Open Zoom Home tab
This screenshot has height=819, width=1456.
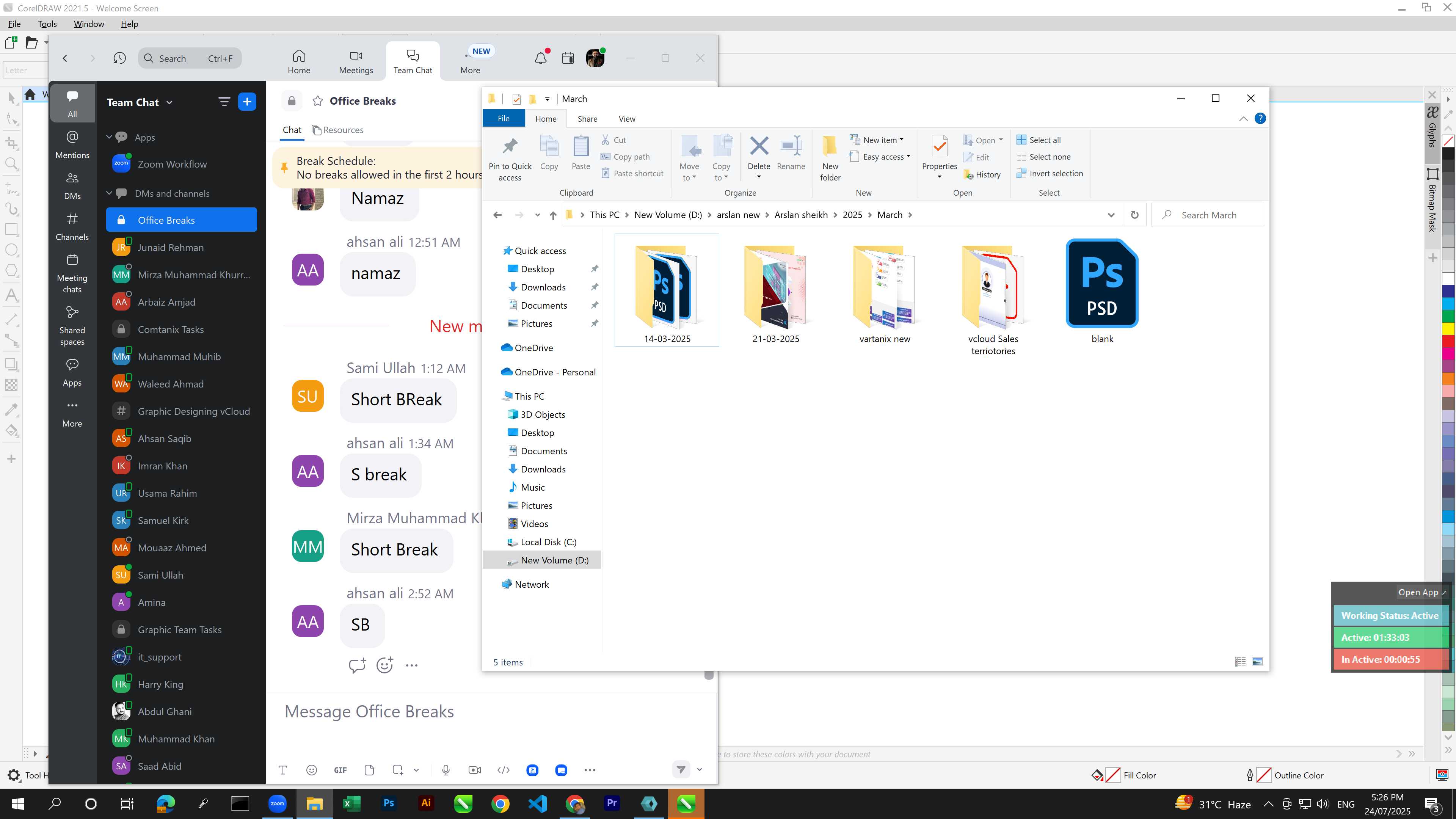[x=298, y=61]
